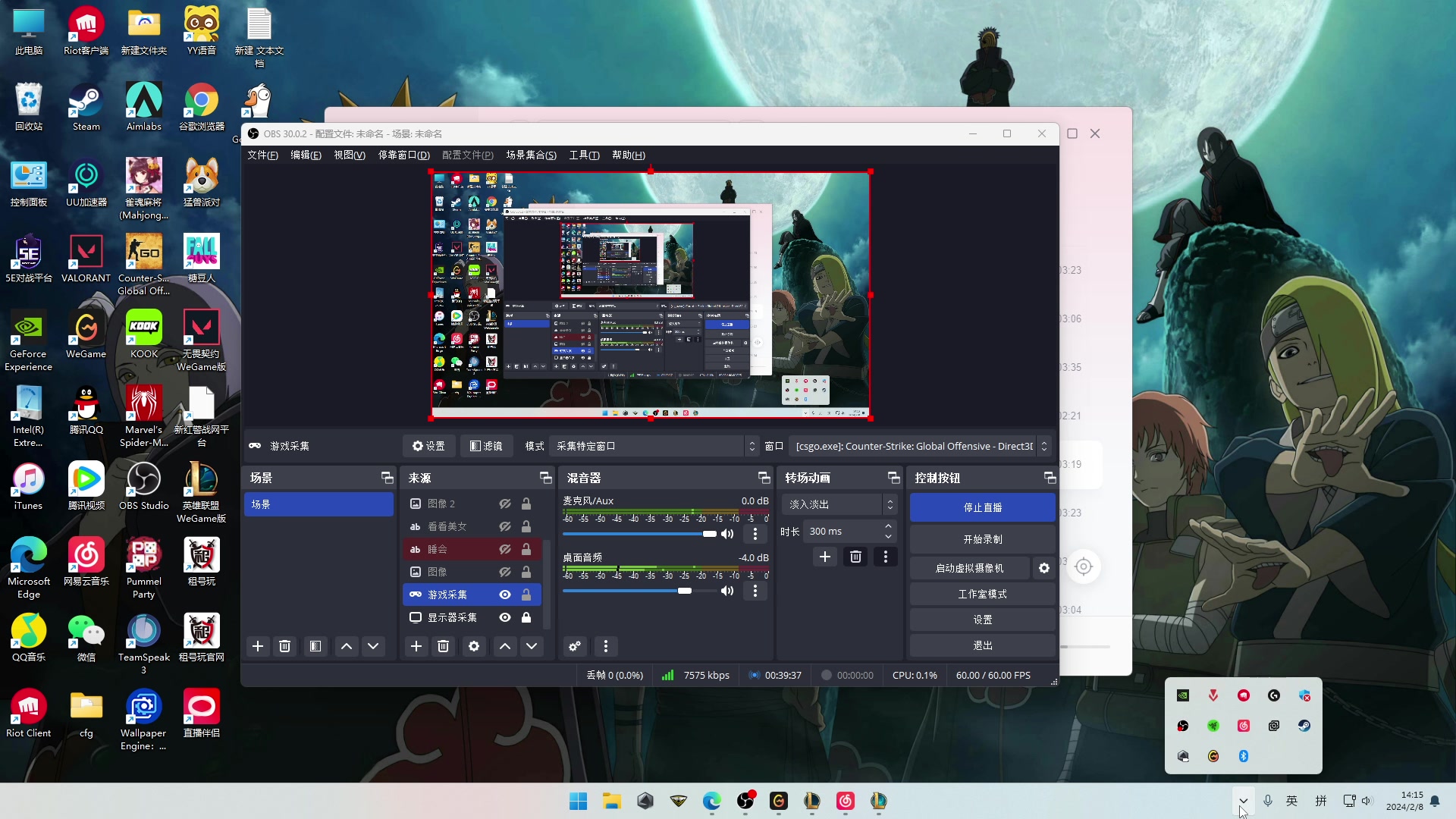
Task: Expand the hidden system tray icons chevron
Action: 1243,801
